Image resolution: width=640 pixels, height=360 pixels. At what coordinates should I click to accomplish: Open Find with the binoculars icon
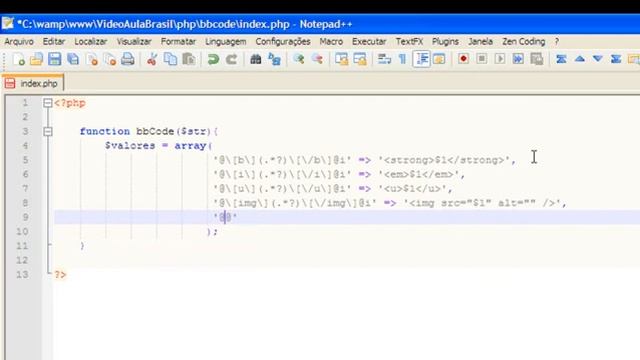(x=256, y=60)
